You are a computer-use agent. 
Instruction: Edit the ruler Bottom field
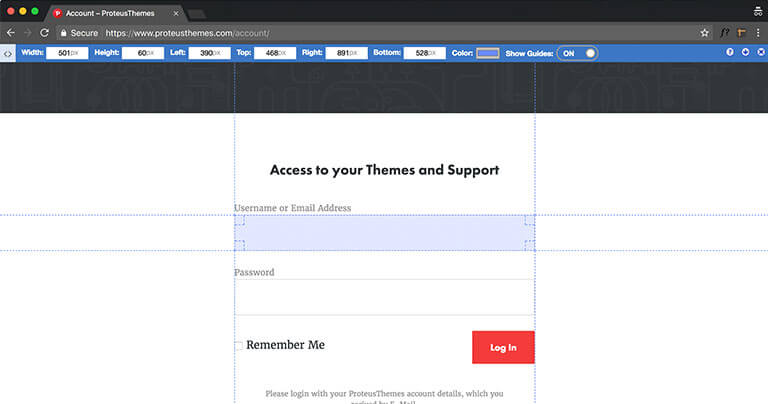coord(425,53)
